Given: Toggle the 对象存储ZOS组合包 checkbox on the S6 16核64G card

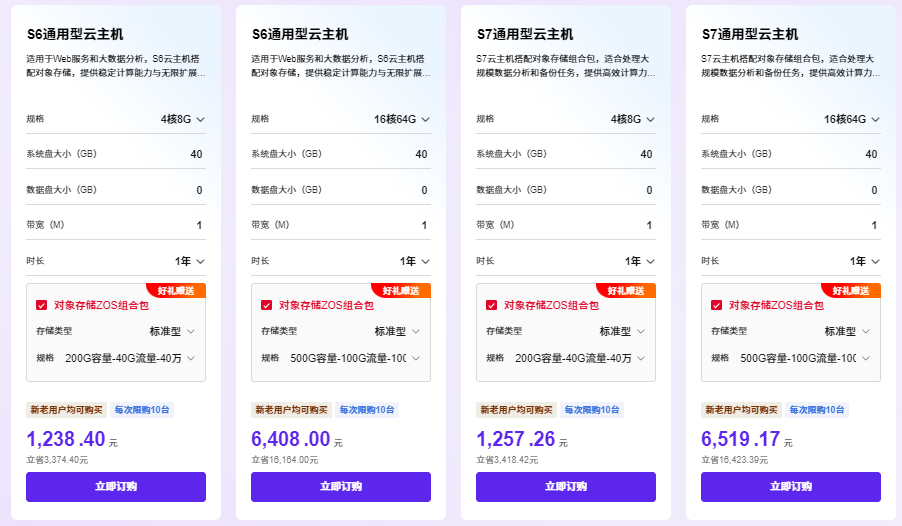Looking at the screenshot, I should [266, 306].
